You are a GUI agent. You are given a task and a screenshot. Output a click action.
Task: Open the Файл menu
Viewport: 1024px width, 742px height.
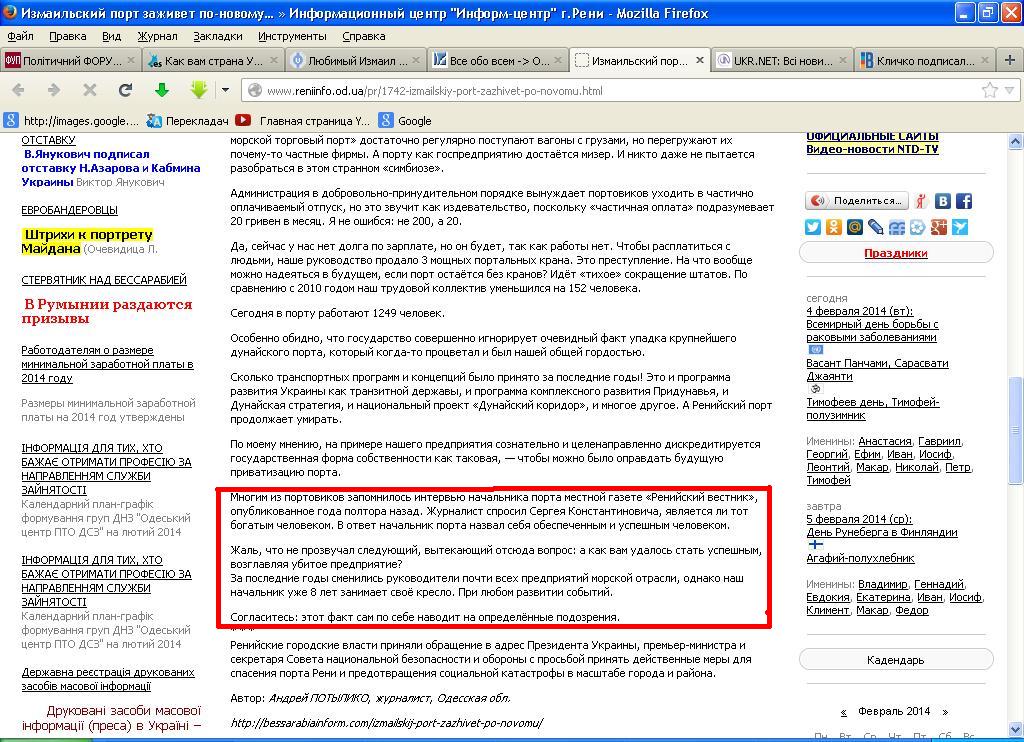[21, 37]
